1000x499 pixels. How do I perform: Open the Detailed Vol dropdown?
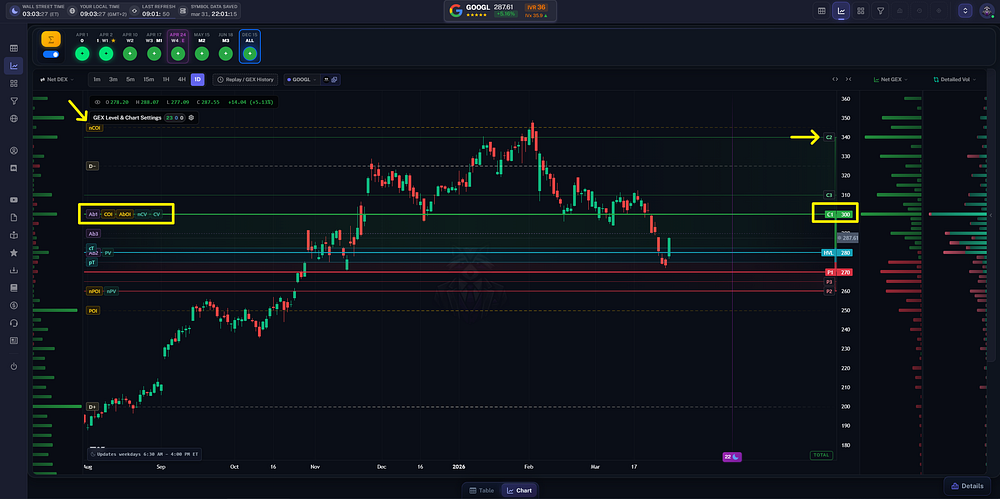point(955,80)
